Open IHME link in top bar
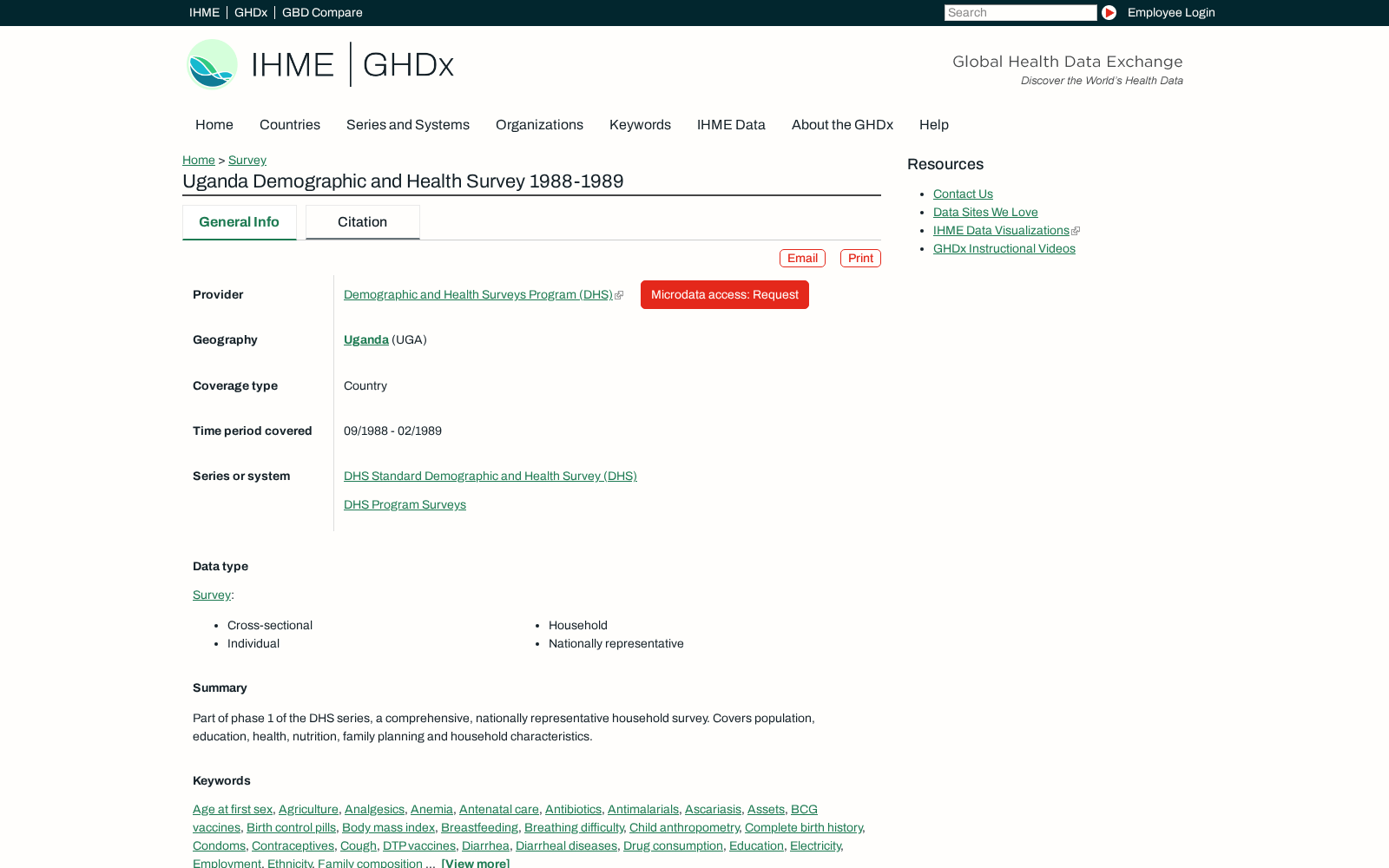Screen dimensions: 1389x868 click(x=204, y=12)
